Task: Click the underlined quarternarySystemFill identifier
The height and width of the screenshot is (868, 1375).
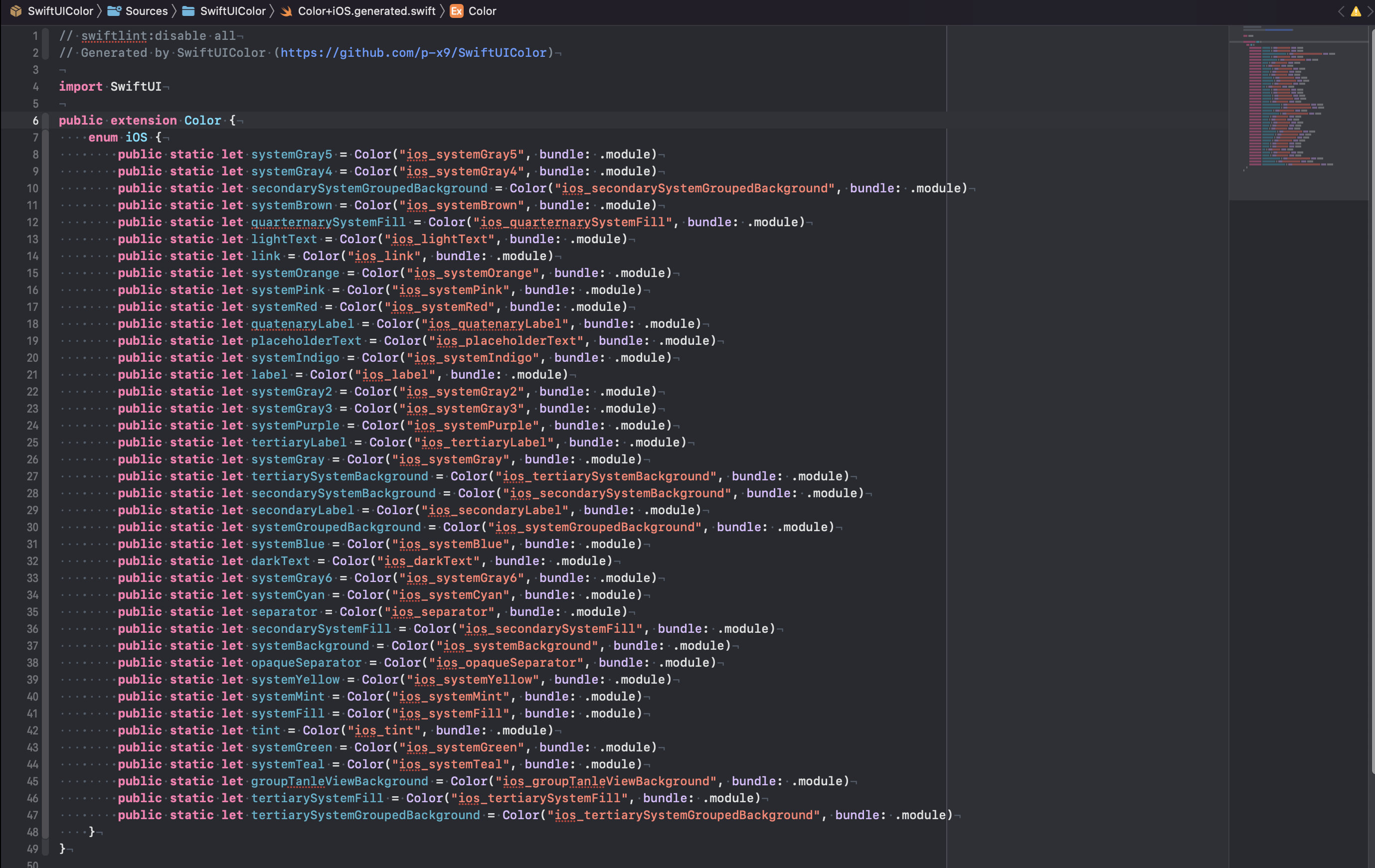Action: (x=329, y=222)
